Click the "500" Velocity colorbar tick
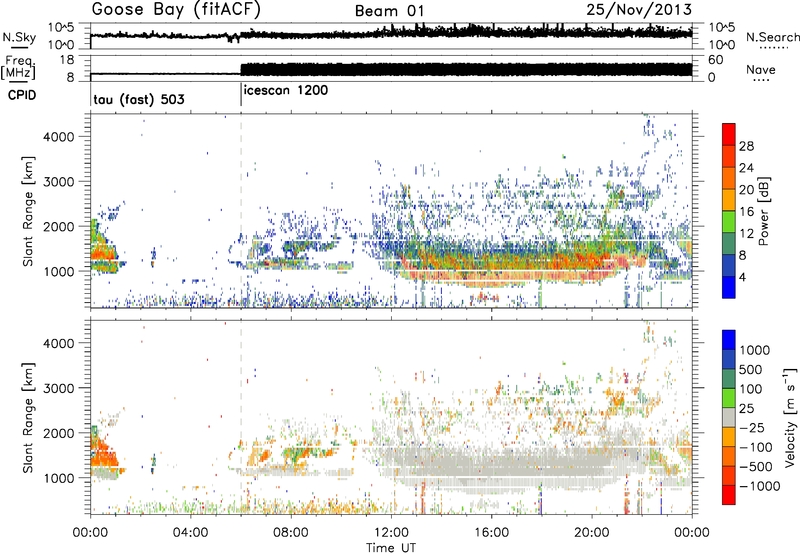This screenshot has height=554, width=800. coord(750,369)
